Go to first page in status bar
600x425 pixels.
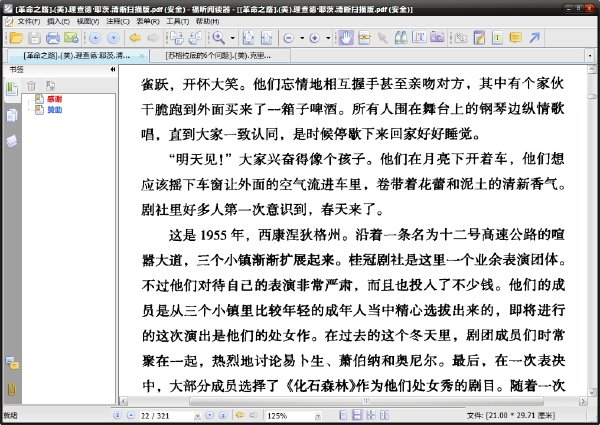117,415
